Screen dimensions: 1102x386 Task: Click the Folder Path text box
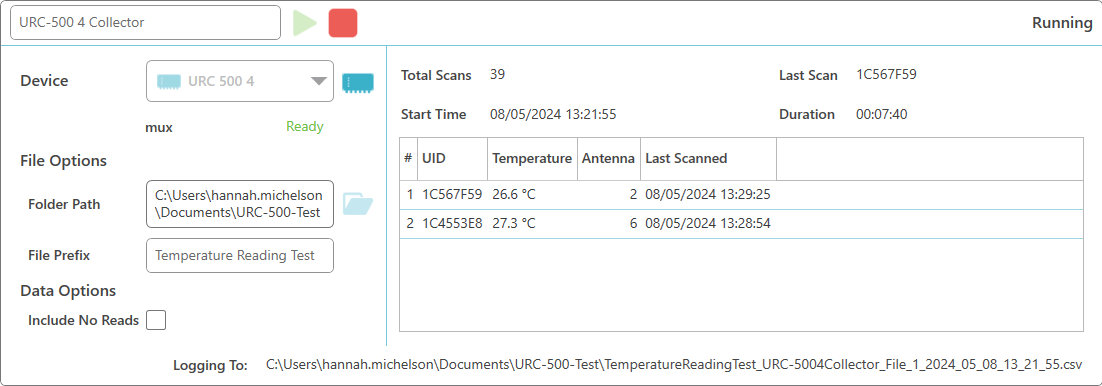click(x=240, y=204)
